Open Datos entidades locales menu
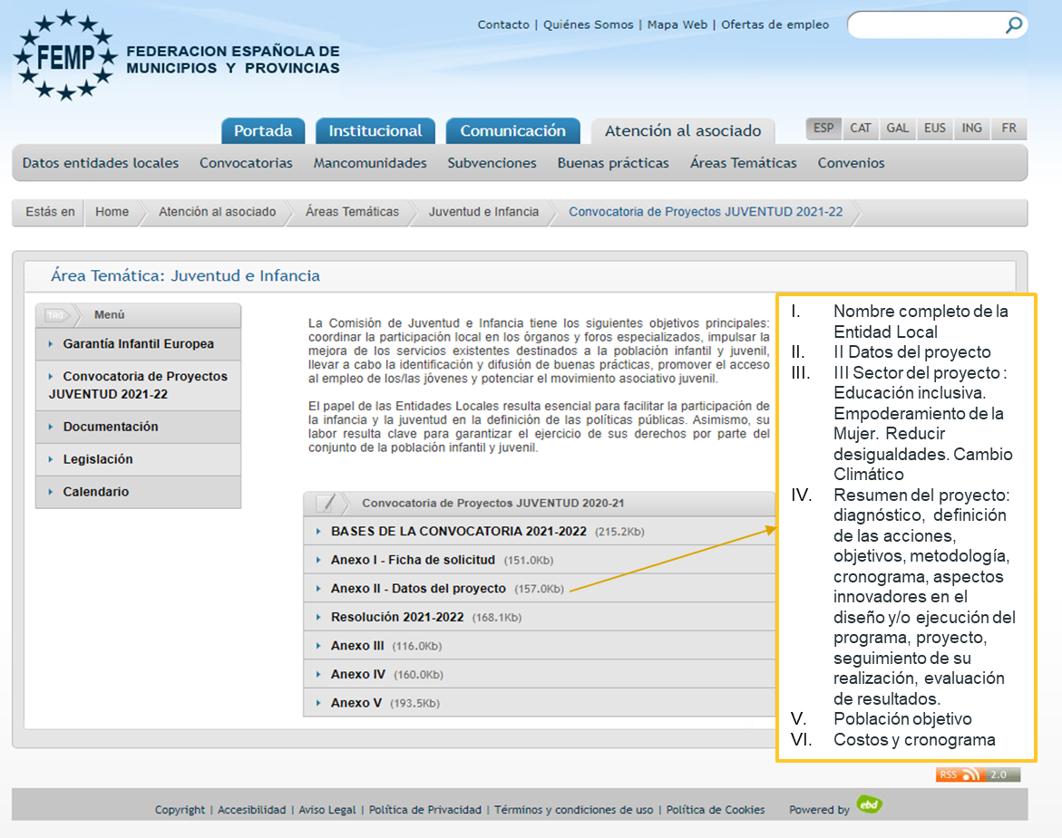The image size is (1062, 838). (x=100, y=163)
